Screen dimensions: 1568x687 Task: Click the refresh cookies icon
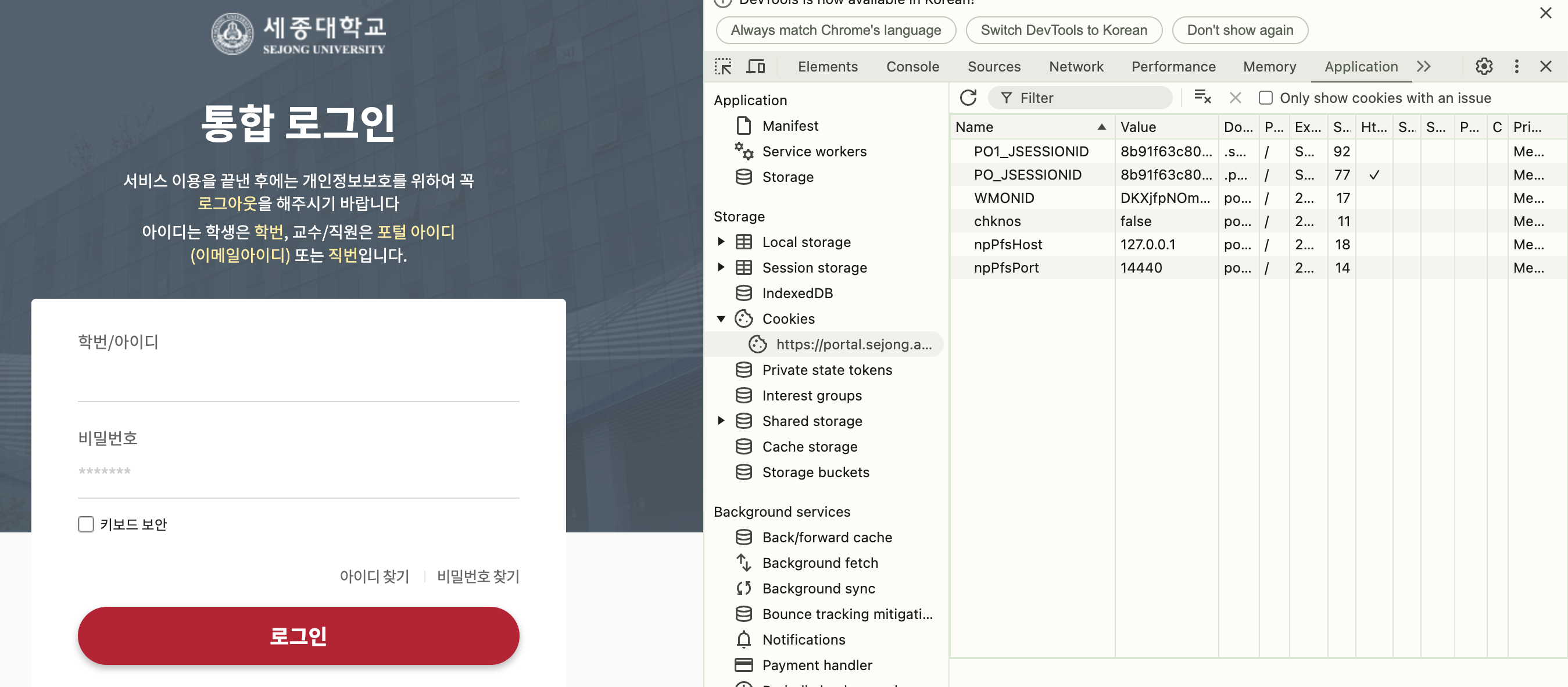click(968, 98)
